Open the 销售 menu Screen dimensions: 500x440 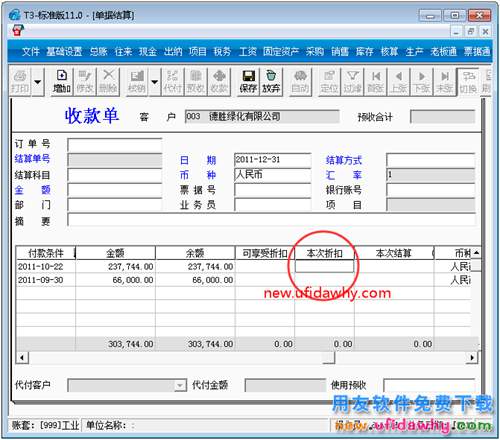point(340,51)
